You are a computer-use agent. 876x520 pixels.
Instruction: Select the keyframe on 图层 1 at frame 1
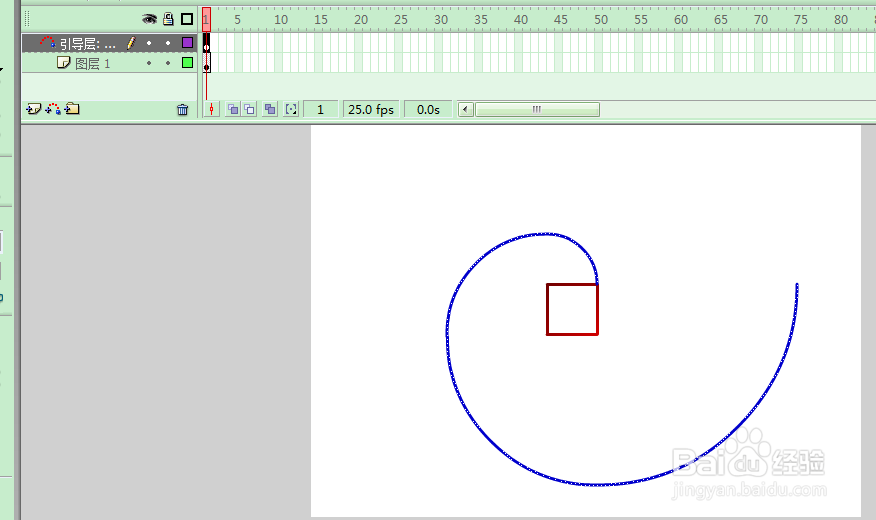[207, 63]
